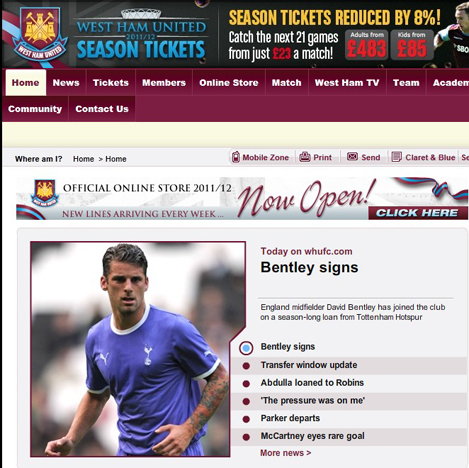Click the More news > link

[286, 453]
